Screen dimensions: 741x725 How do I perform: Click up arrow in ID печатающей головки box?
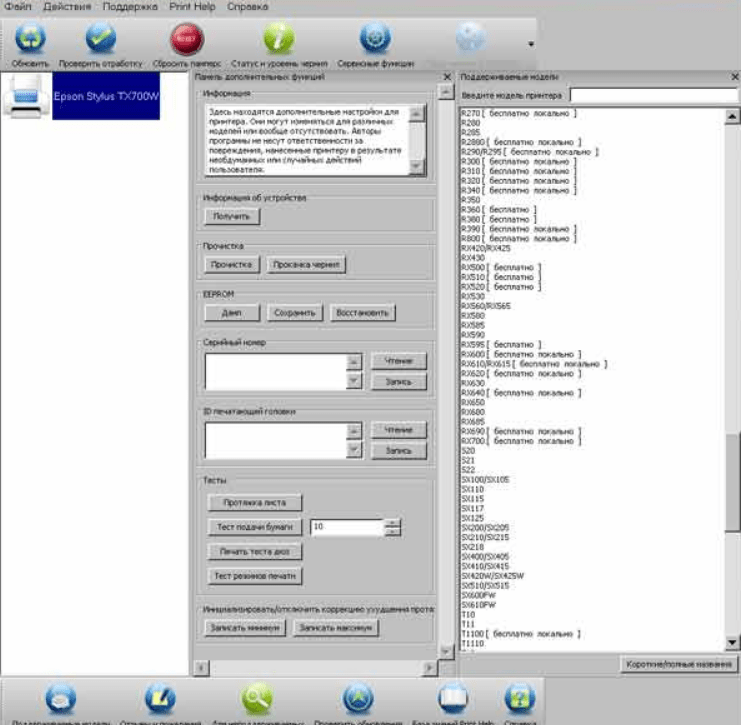[x=354, y=431]
